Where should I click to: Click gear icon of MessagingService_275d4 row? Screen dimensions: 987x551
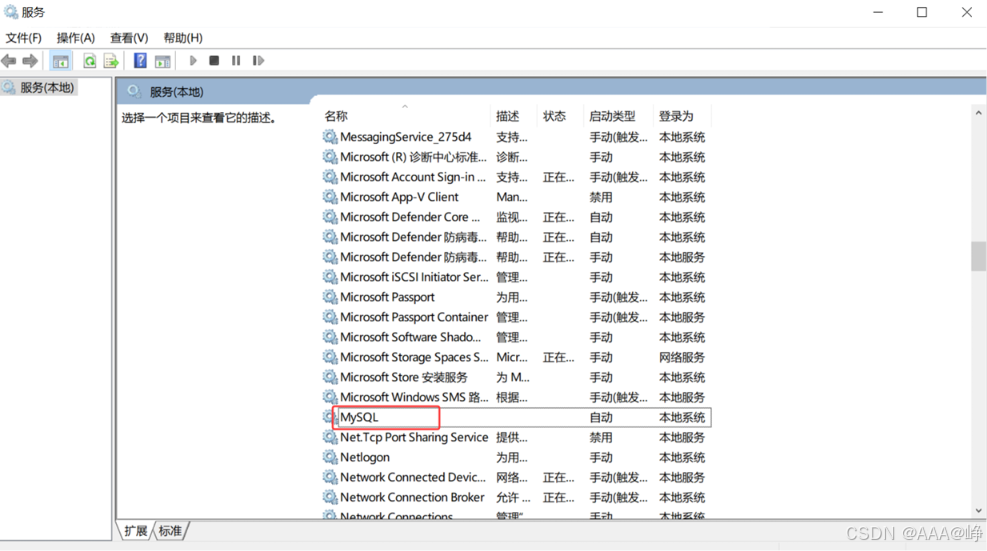coord(330,137)
